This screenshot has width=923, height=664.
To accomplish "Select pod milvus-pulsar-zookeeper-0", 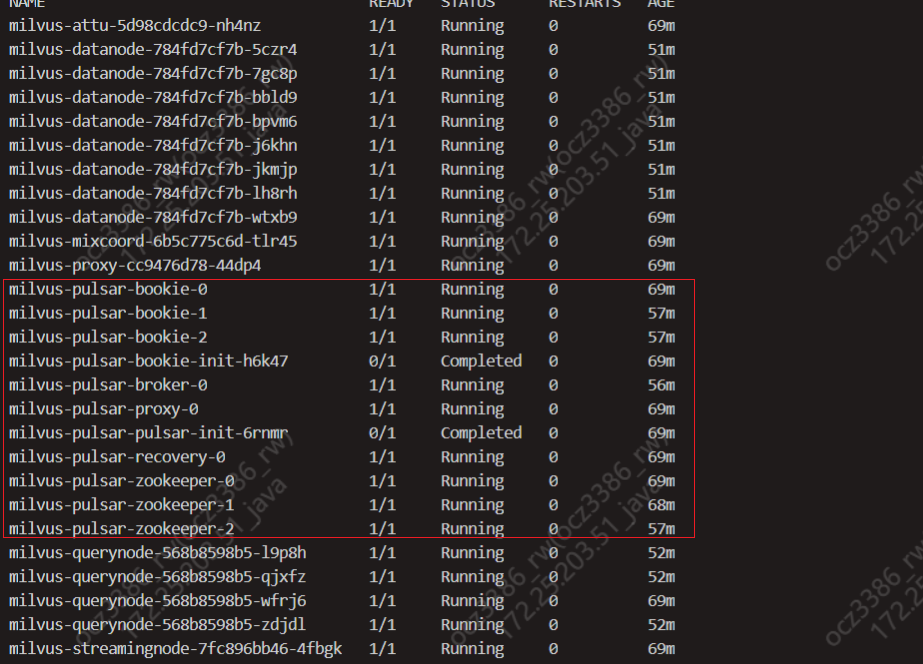I will coord(121,481).
